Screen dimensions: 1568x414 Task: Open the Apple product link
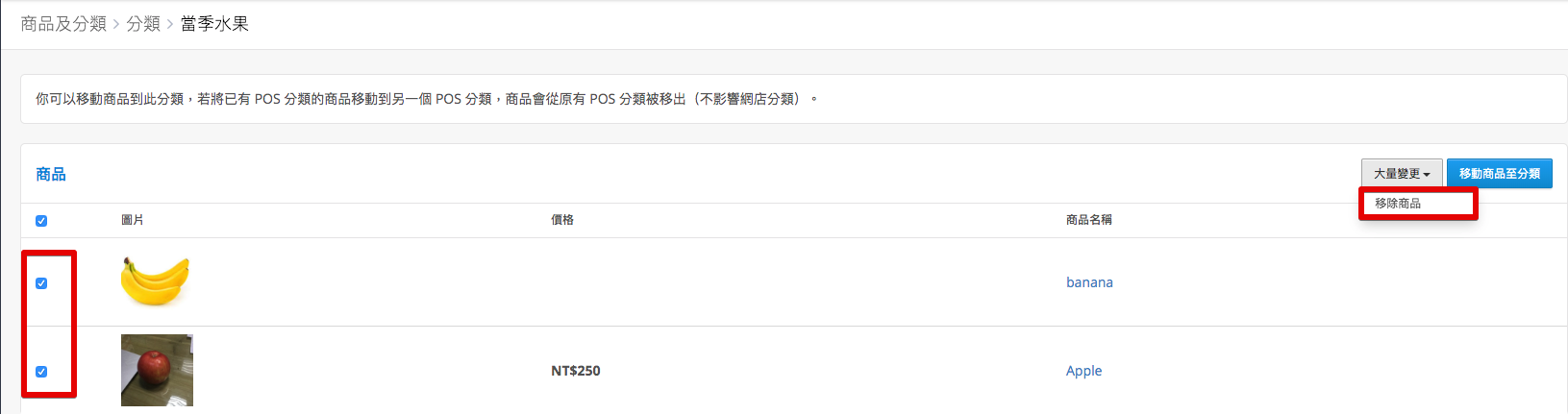pyautogui.click(x=1083, y=371)
